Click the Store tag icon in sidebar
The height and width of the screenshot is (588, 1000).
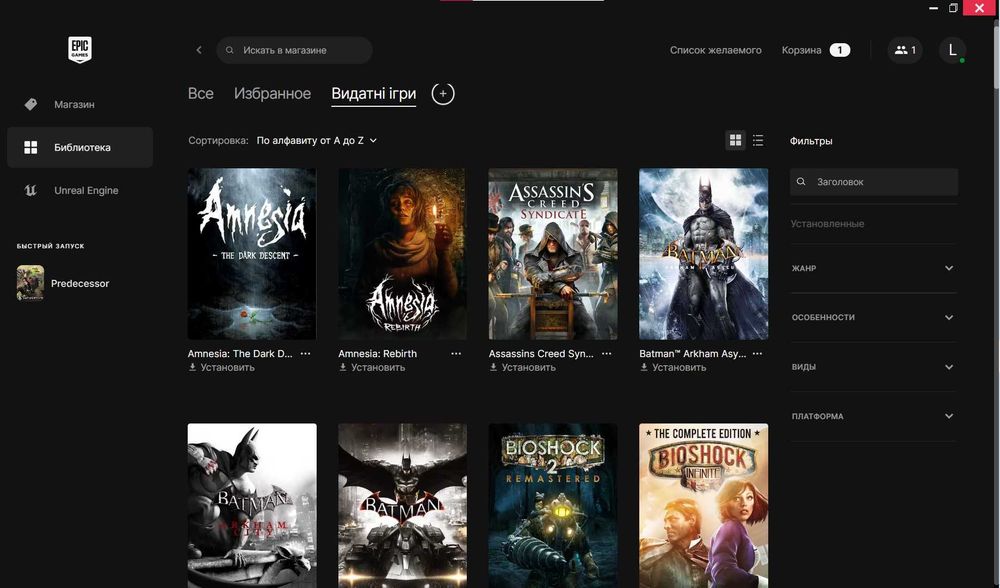pos(31,104)
